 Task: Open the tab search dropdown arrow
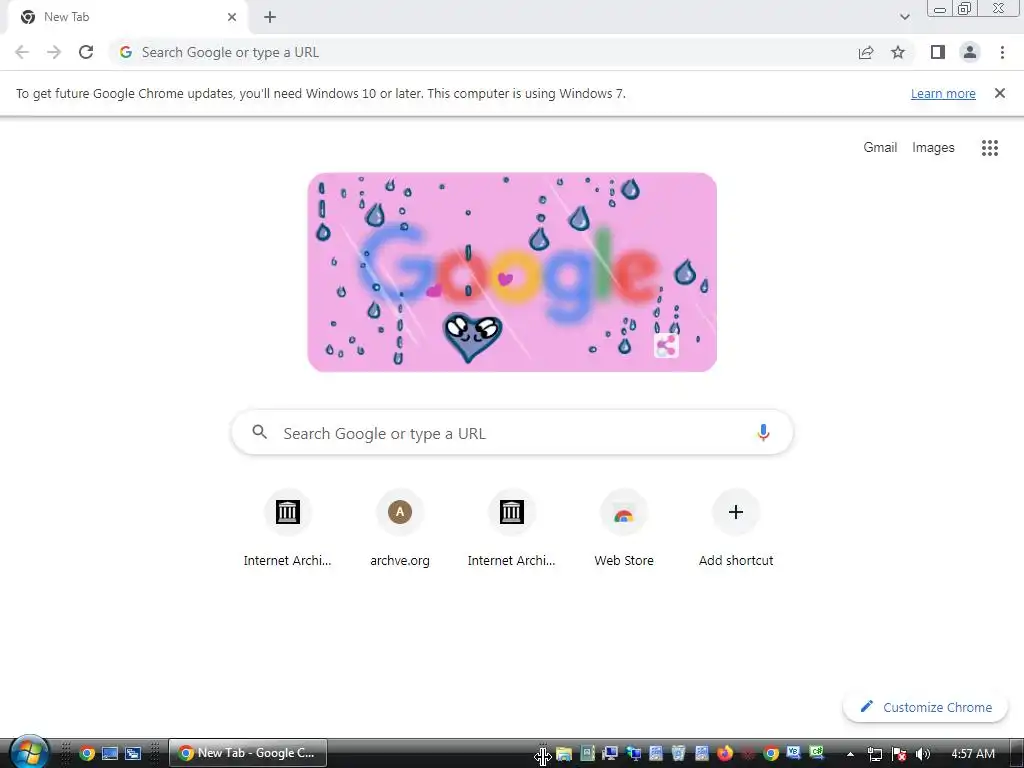(904, 17)
